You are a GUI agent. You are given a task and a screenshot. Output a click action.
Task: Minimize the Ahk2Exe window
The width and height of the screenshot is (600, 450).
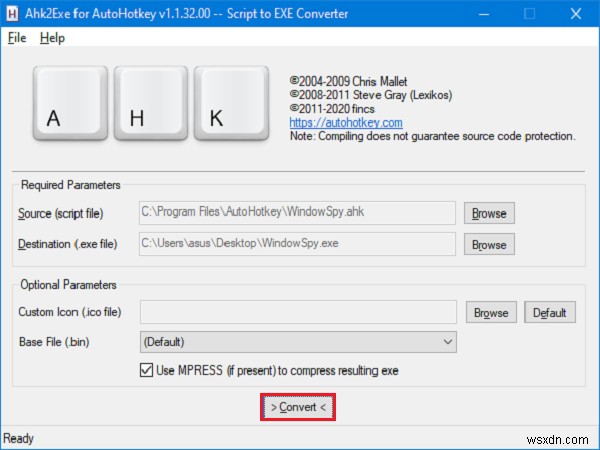(484, 14)
